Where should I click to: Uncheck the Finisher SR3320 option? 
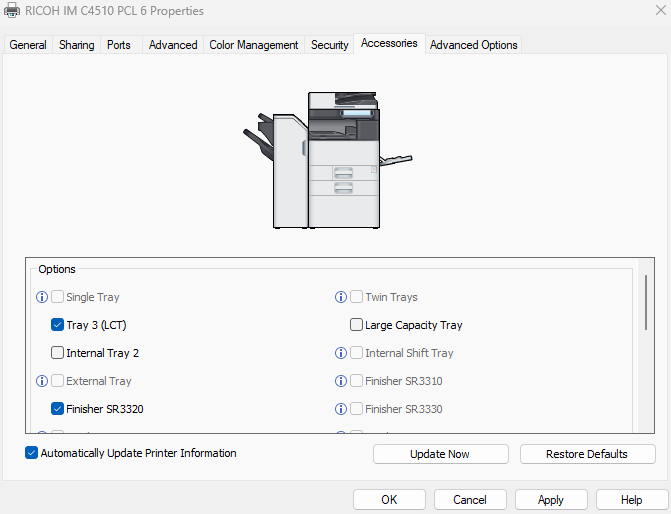pos(57,409)
